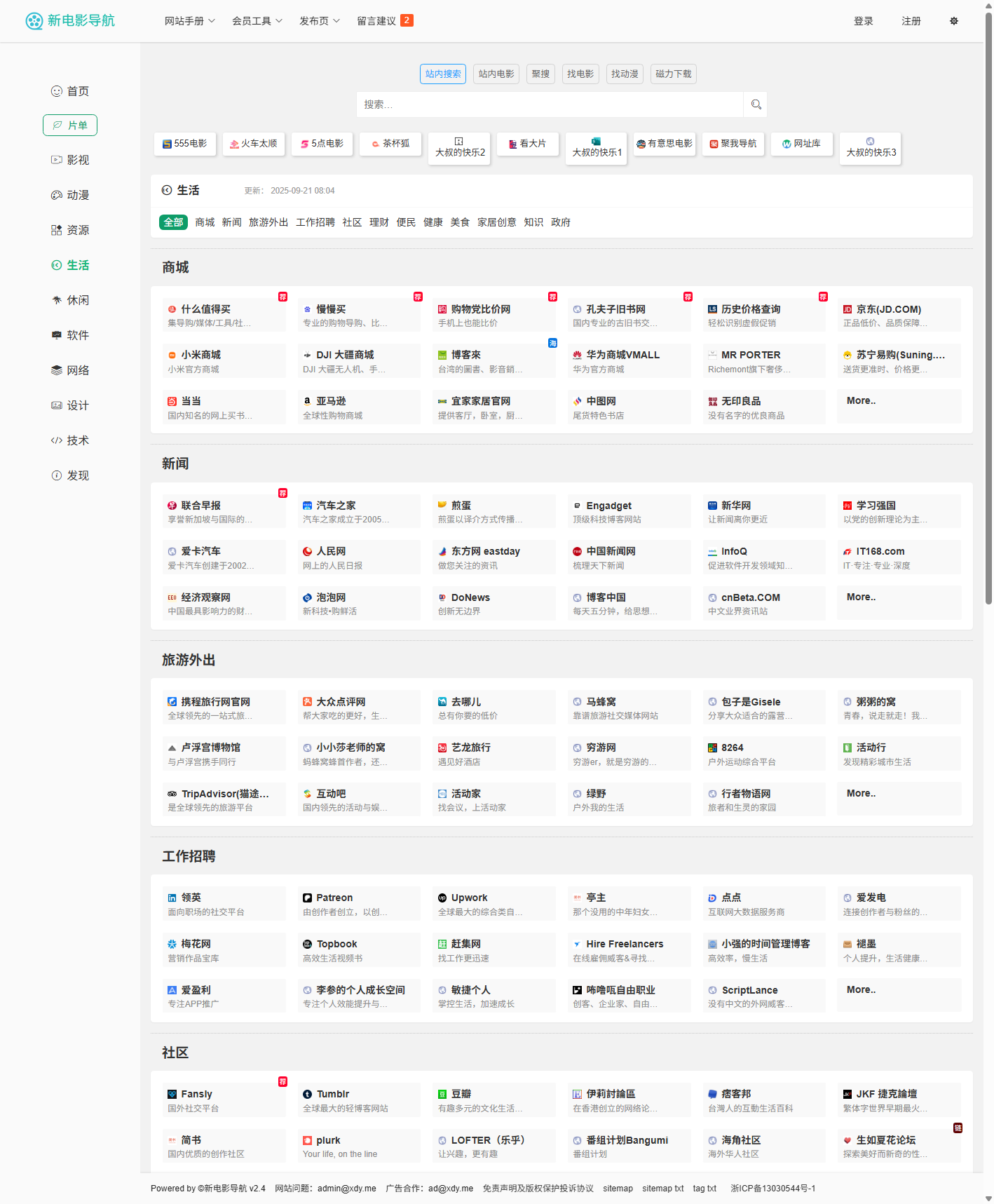
Task: Open 网络 in the sidebar
Action: (70, 370)
